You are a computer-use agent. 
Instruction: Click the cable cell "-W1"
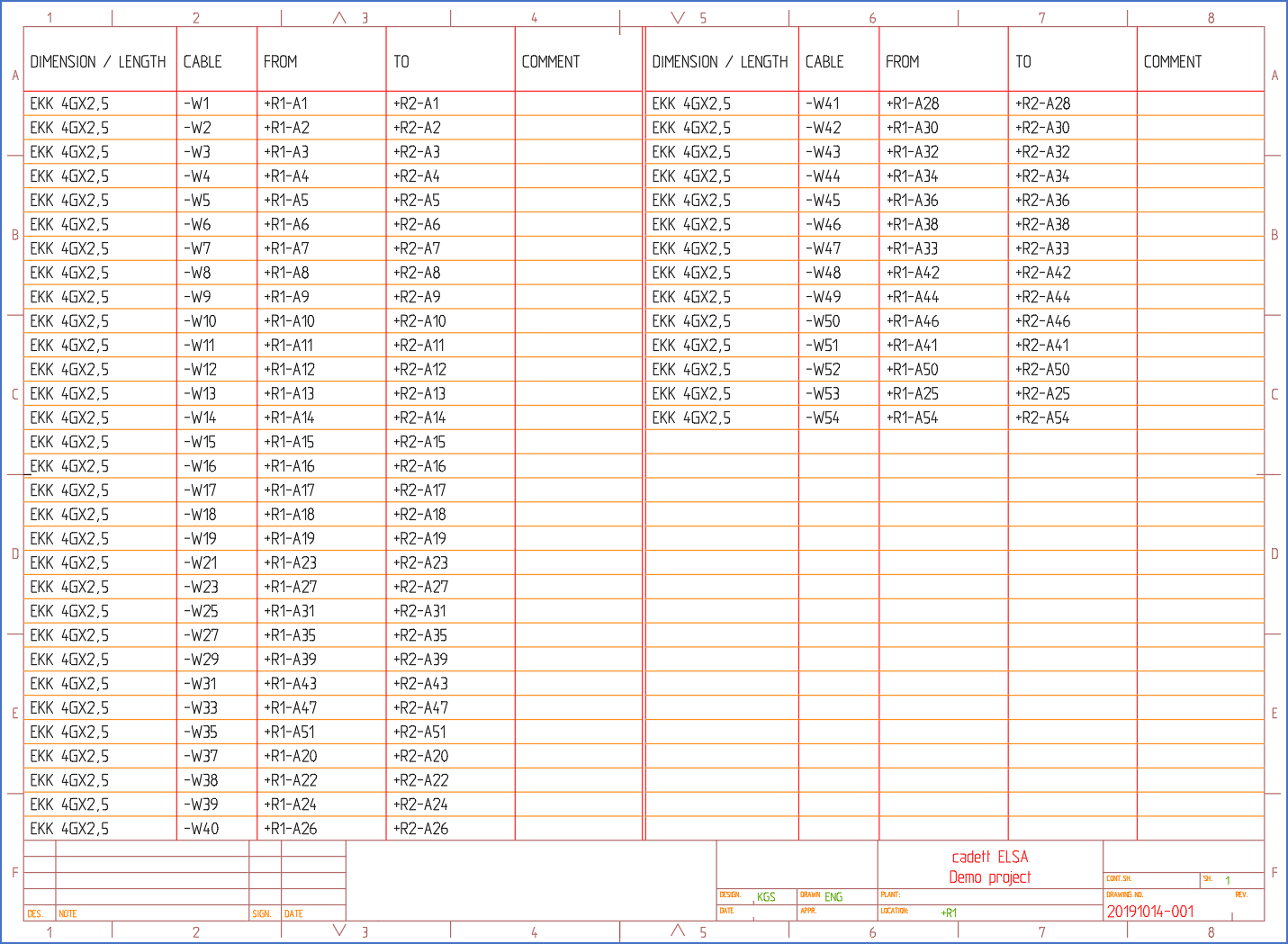pos(196,103)
